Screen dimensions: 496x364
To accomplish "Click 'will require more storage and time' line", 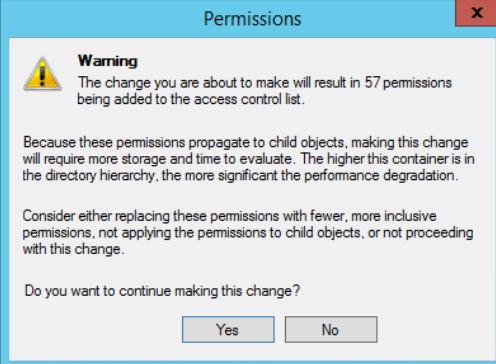I will pyautogui.click(x=249, y=159).
